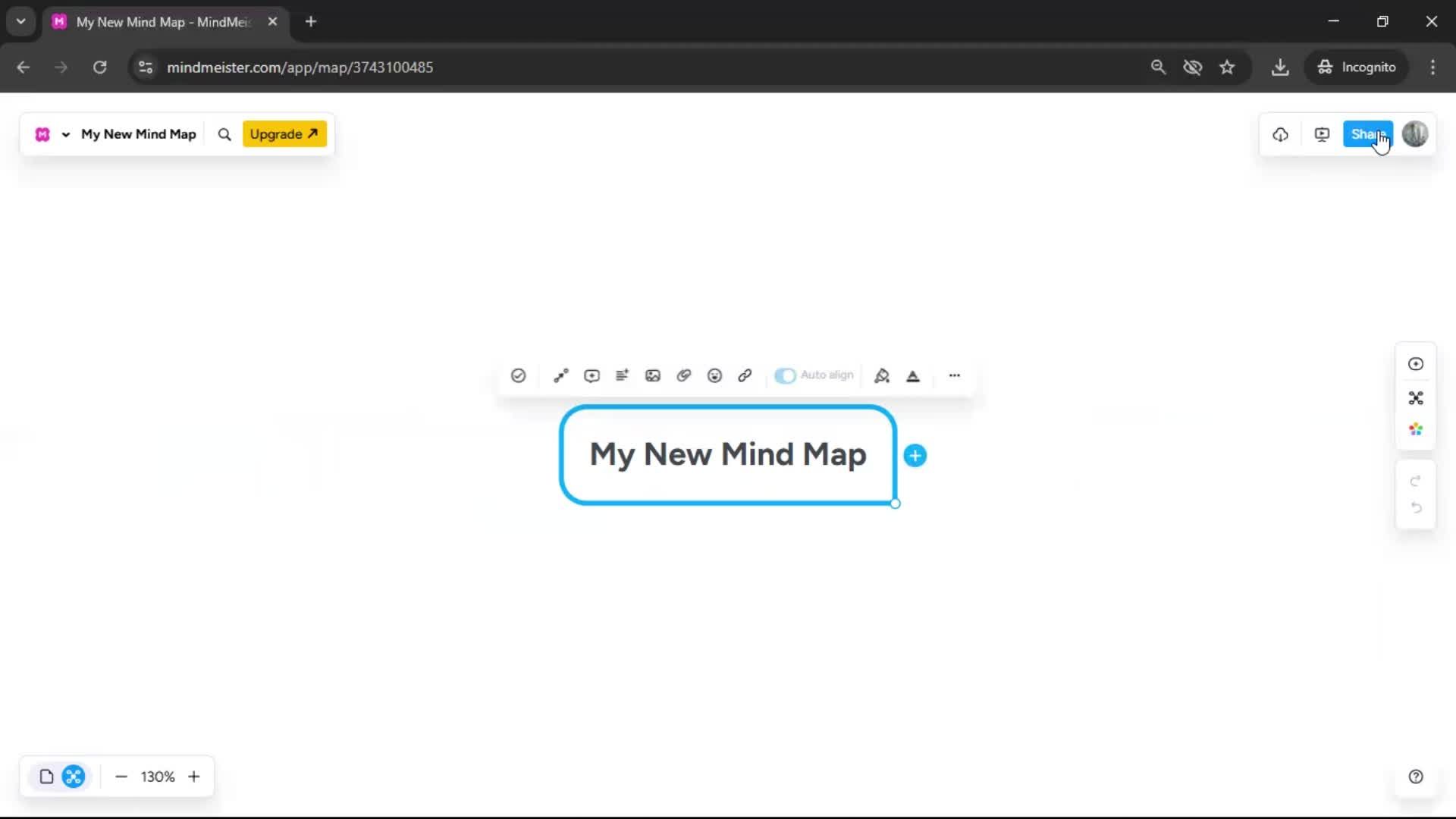This screenshot has width=1456, height=819.
Task: Switch to outline document view icon
Action: (46, 777)
